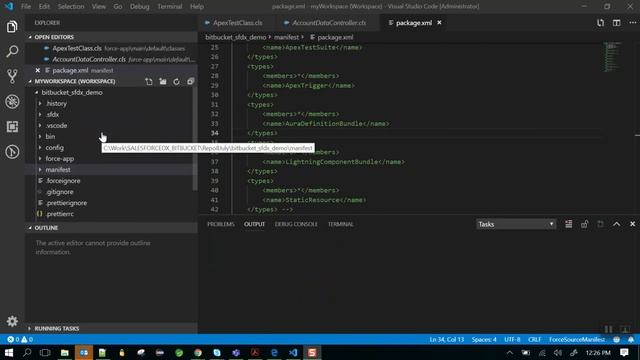The image size is (640, 360).
Task: Close the bottom panel
Action: [x=632, y=224]
